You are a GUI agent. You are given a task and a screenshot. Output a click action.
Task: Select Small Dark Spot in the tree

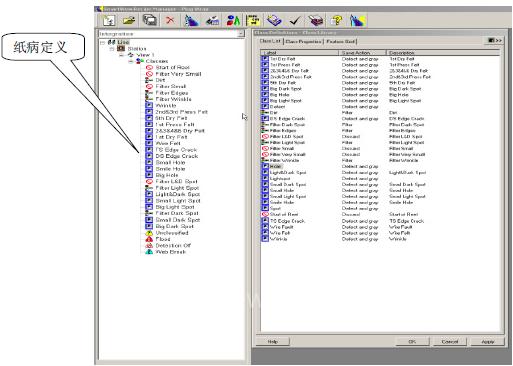click(x=178, y=220)
